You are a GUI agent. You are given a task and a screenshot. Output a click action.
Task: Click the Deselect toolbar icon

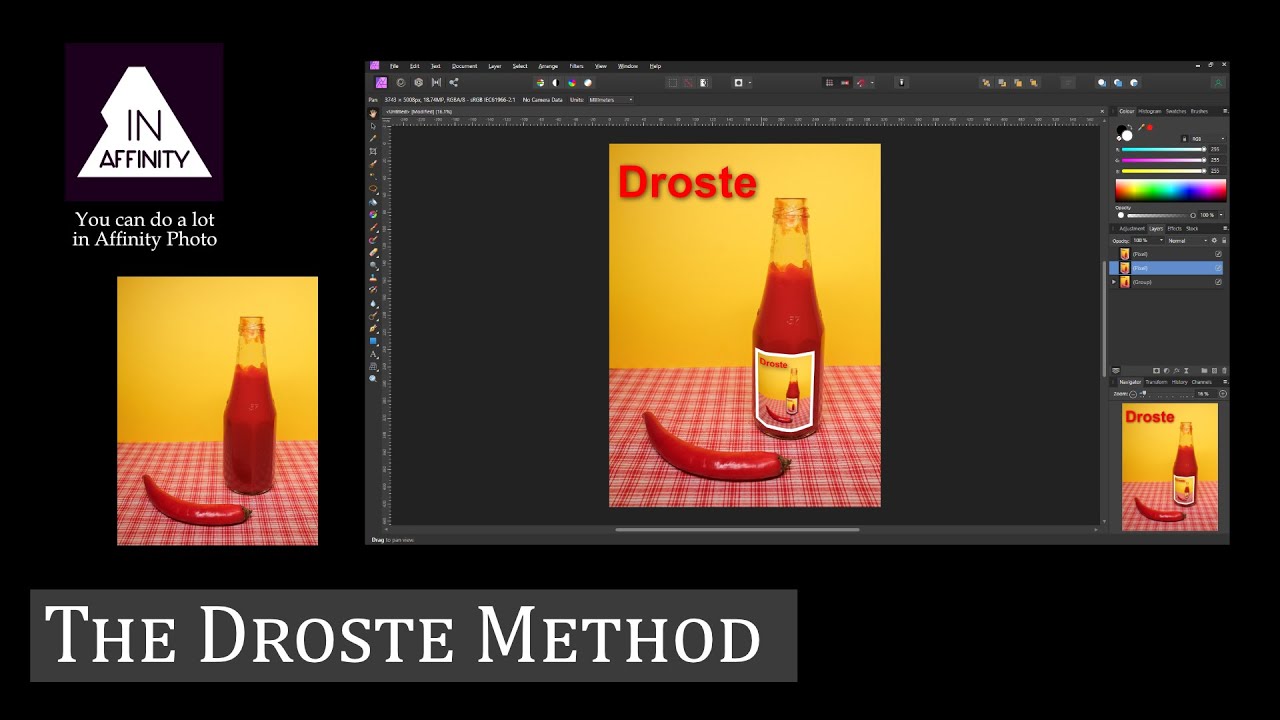click(688, 83)
